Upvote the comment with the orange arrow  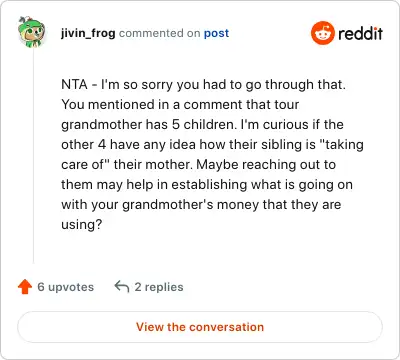[25, 287]
